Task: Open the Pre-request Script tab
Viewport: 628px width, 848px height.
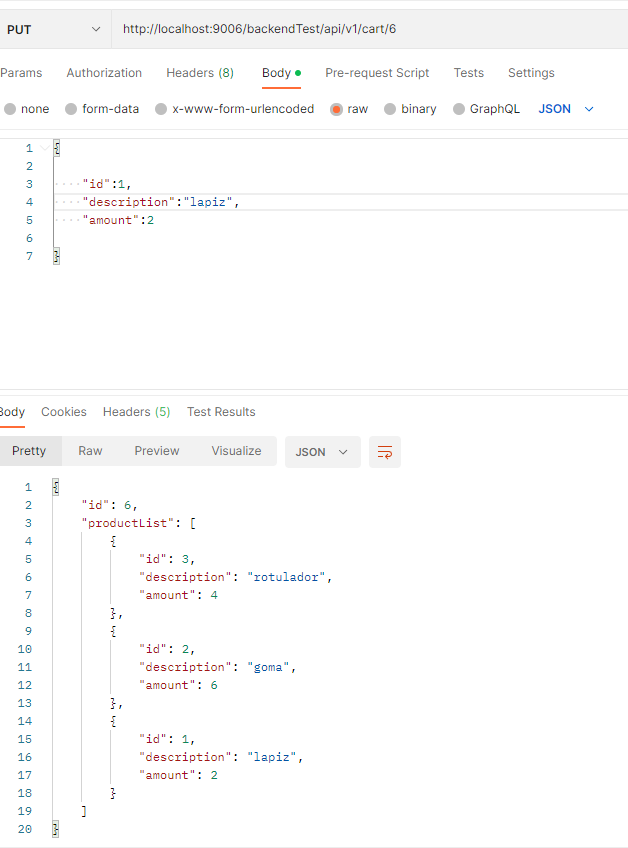Action: click(377, 73)
